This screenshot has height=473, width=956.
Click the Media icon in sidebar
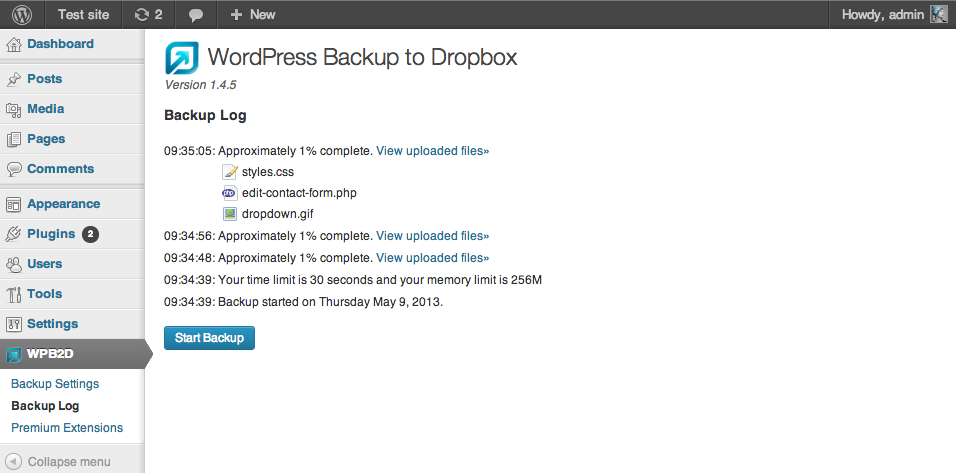(14, 109)
